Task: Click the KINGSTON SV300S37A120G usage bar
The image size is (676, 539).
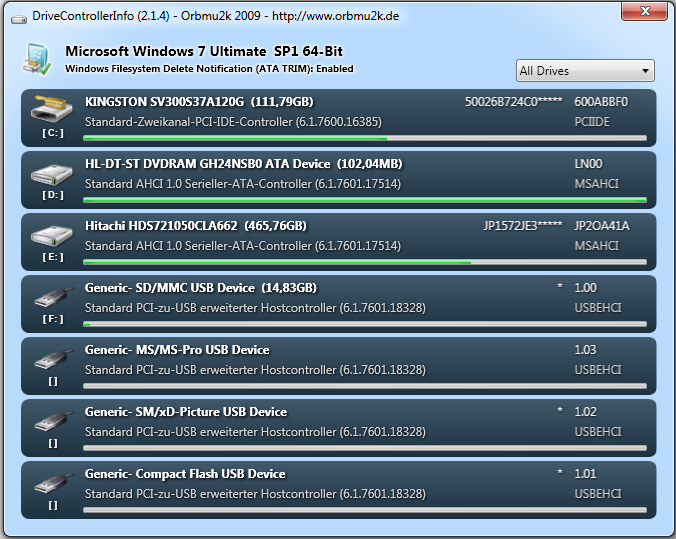Action: 365,138
